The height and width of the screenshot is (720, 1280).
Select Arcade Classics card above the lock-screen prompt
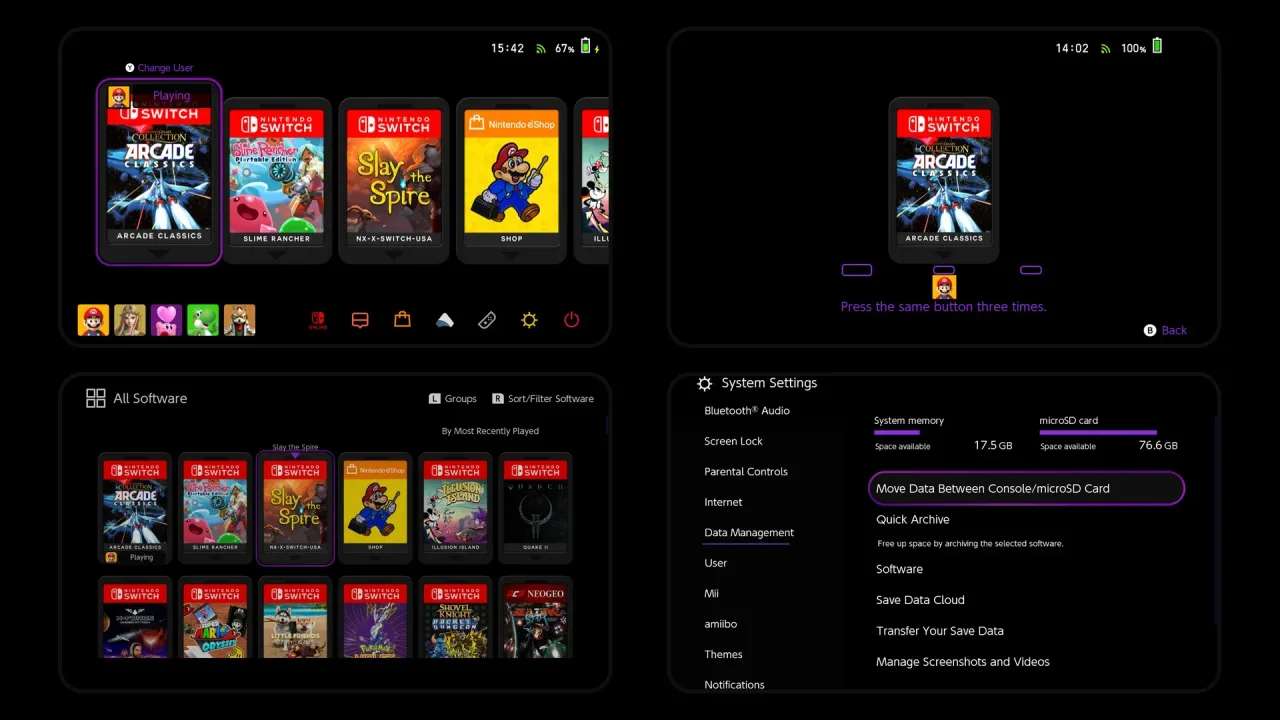click(x=943, y=180)
